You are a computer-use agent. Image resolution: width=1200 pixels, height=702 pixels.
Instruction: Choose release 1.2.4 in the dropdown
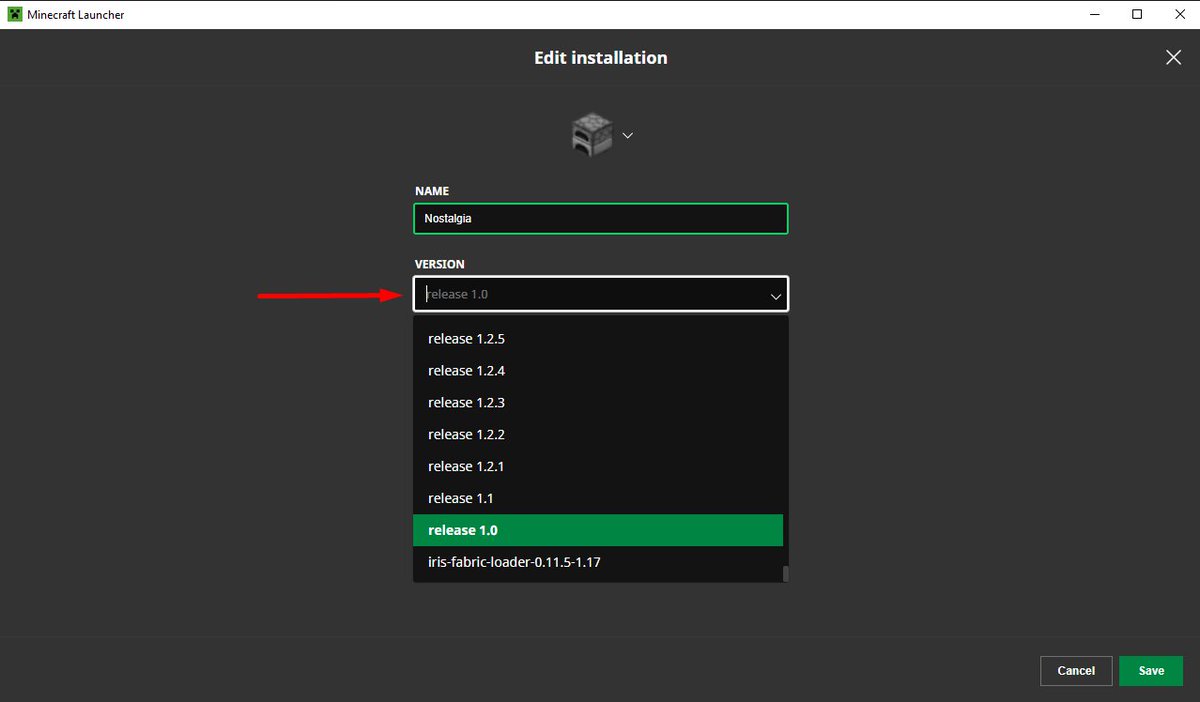pos(598,371)
